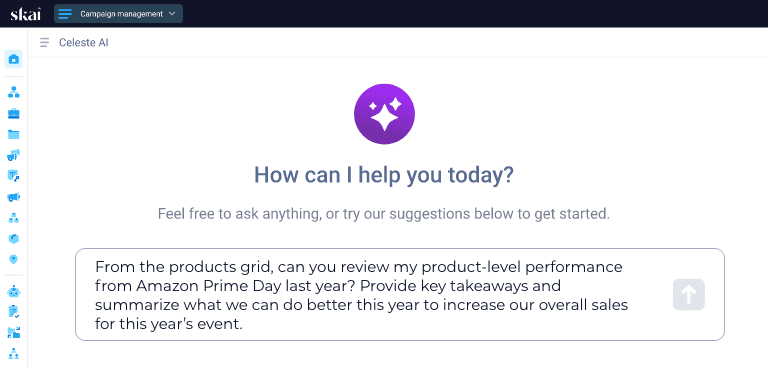Open the briefcase icon in sidebar

point(14,113)
